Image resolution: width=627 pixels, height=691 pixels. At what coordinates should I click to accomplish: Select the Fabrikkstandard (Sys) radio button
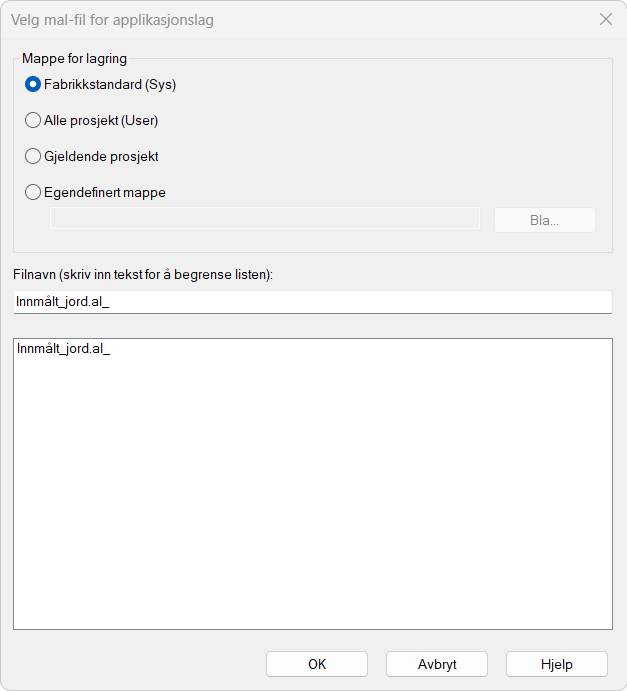33,85
